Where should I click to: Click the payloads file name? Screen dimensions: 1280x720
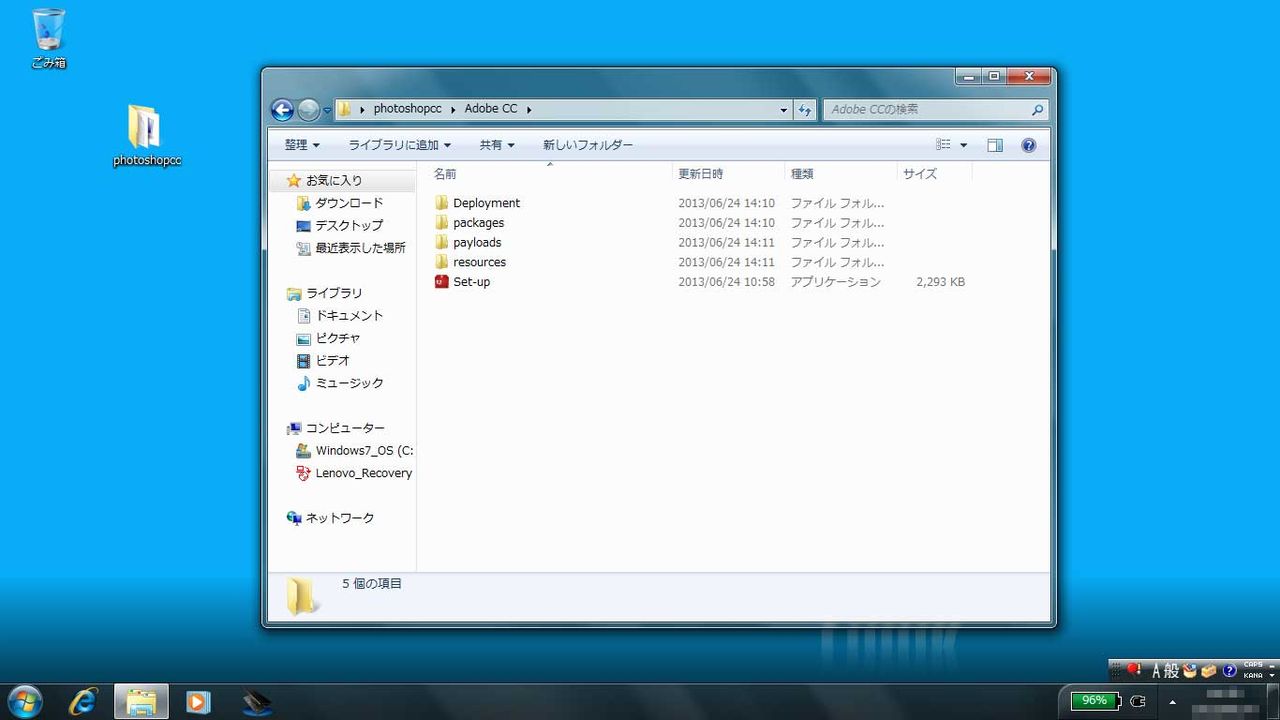pyautogui.click(x=477, y=242)
